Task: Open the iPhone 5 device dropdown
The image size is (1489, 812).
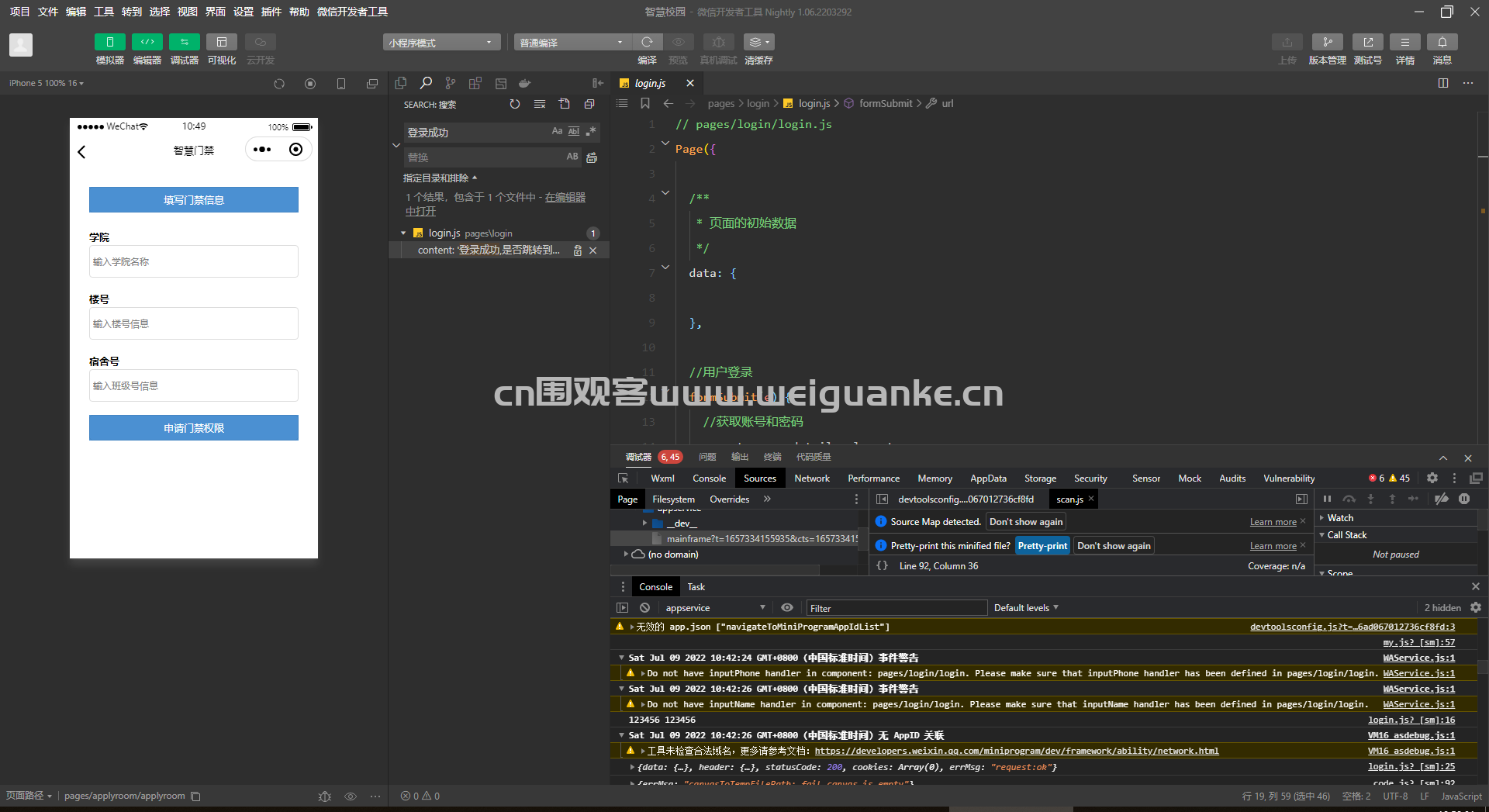Action: pos(47,83)
